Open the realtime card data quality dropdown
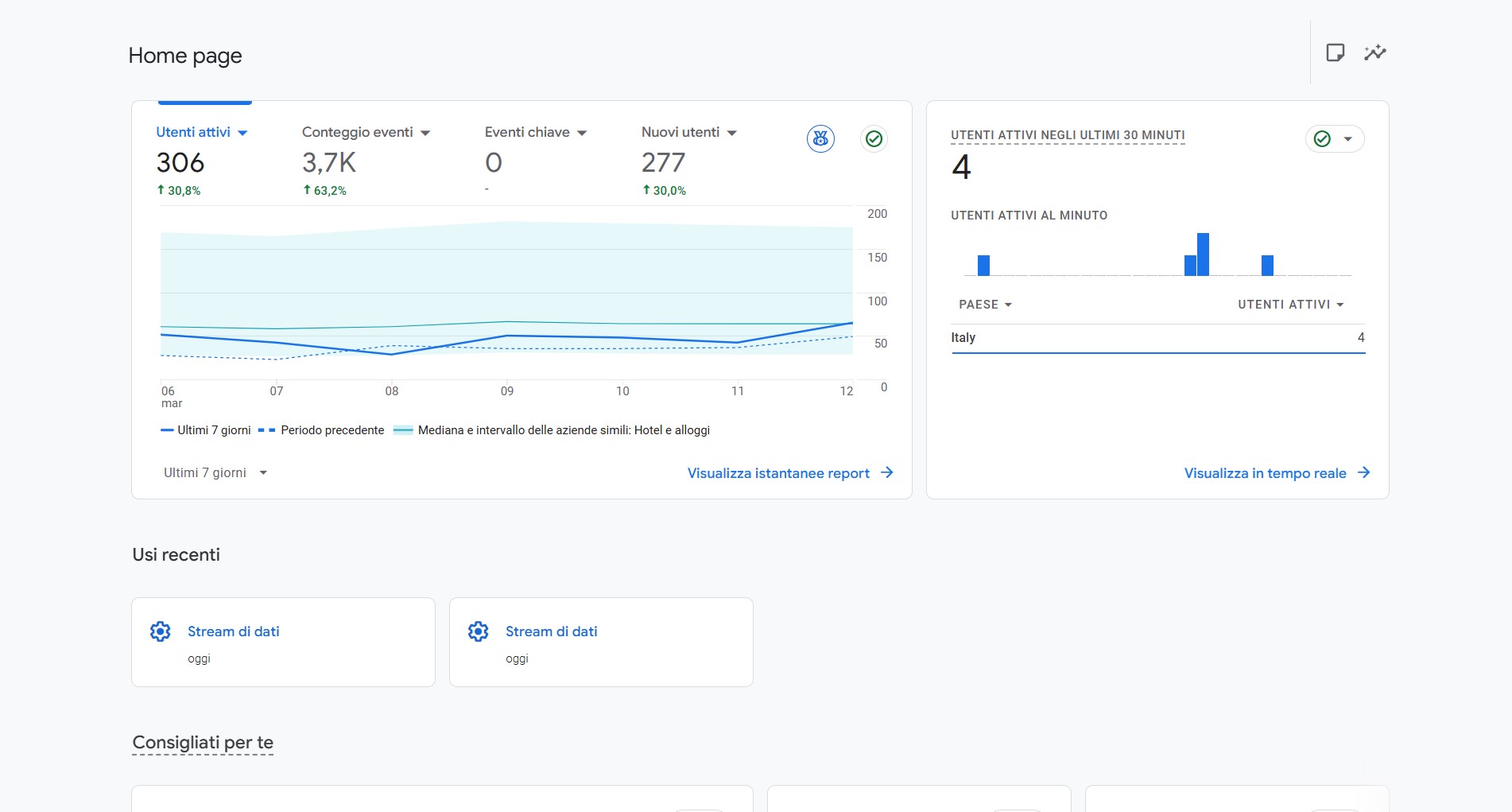Viewport: 1512px width, 812px height. [1335, 139]
